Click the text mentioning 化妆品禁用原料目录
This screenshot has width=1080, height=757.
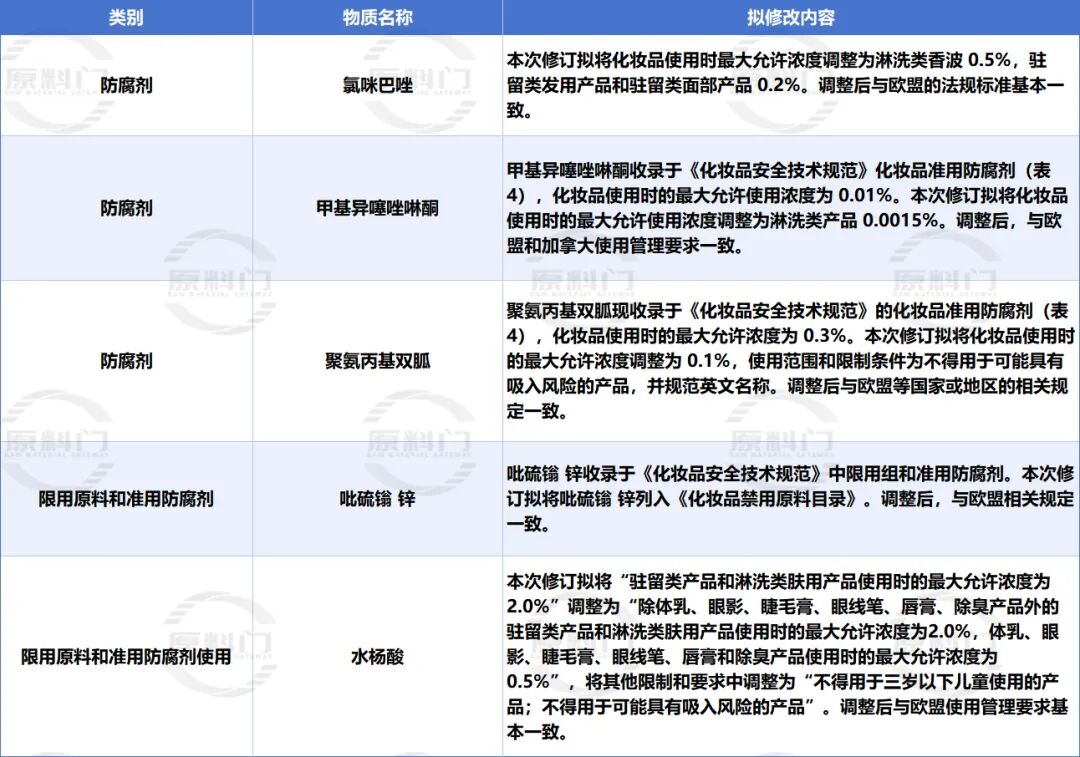click(x=790, y=499)
